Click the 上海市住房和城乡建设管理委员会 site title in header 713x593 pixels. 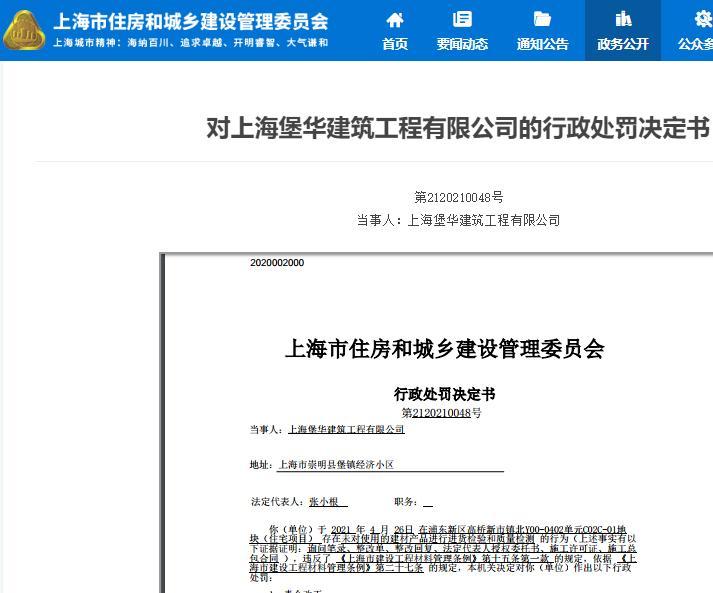coord(190,21)
